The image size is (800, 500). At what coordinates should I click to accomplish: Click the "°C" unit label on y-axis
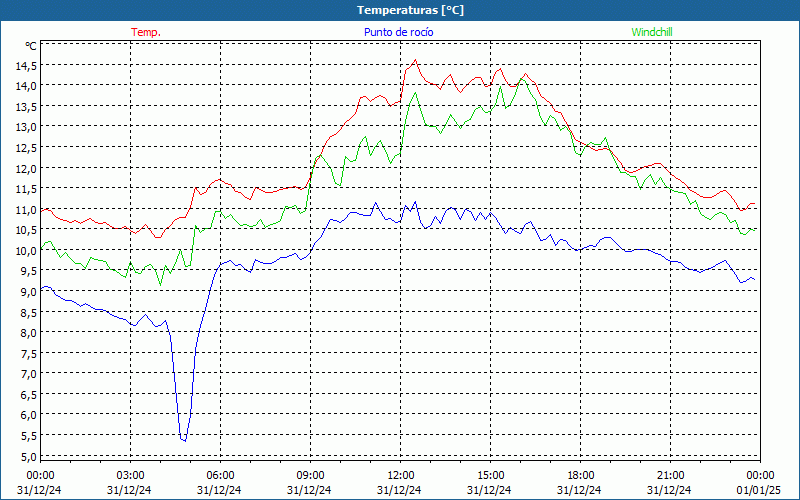(31, 46)
